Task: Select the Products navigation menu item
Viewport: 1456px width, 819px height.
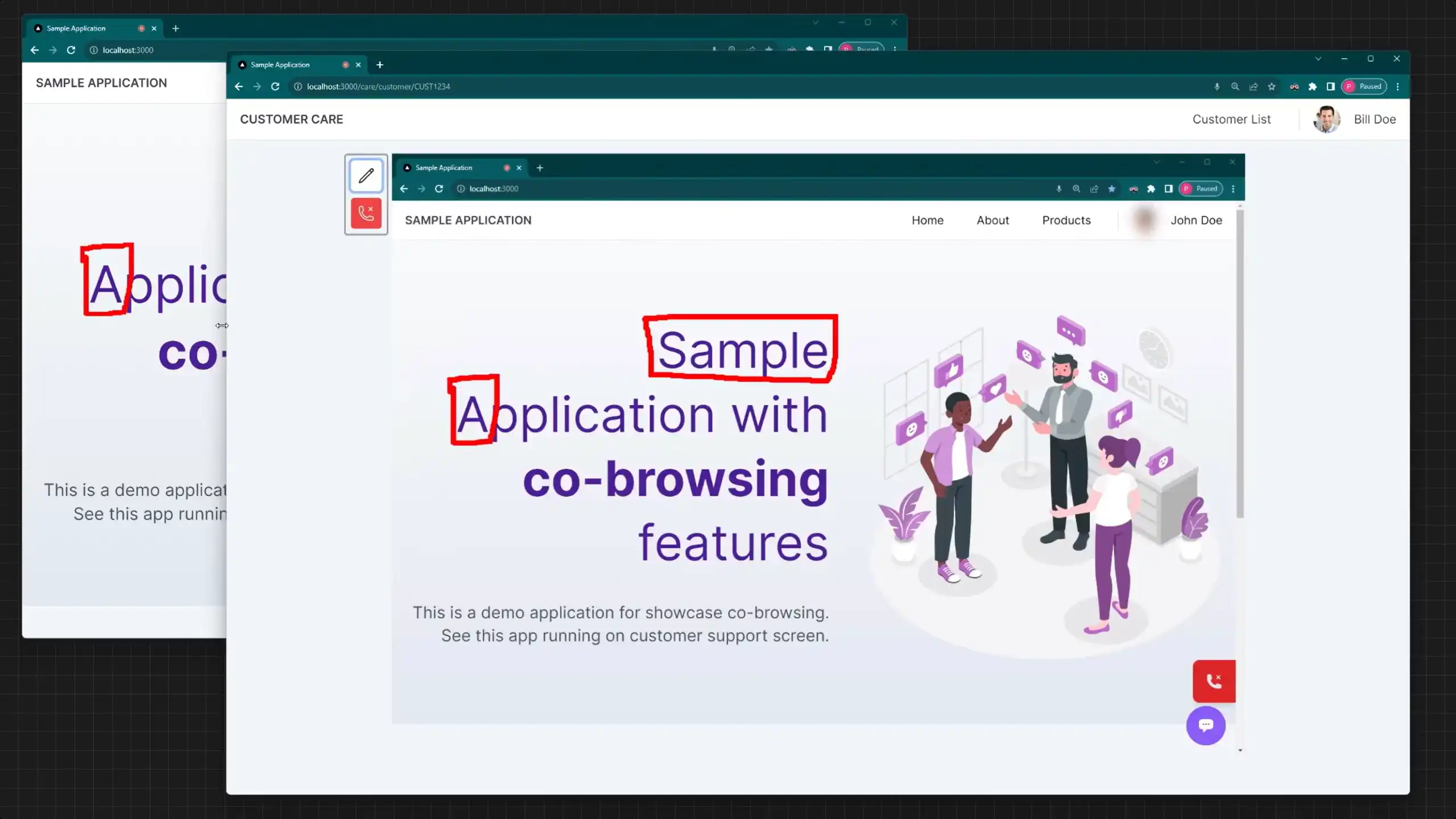Action: (1066, 220)
